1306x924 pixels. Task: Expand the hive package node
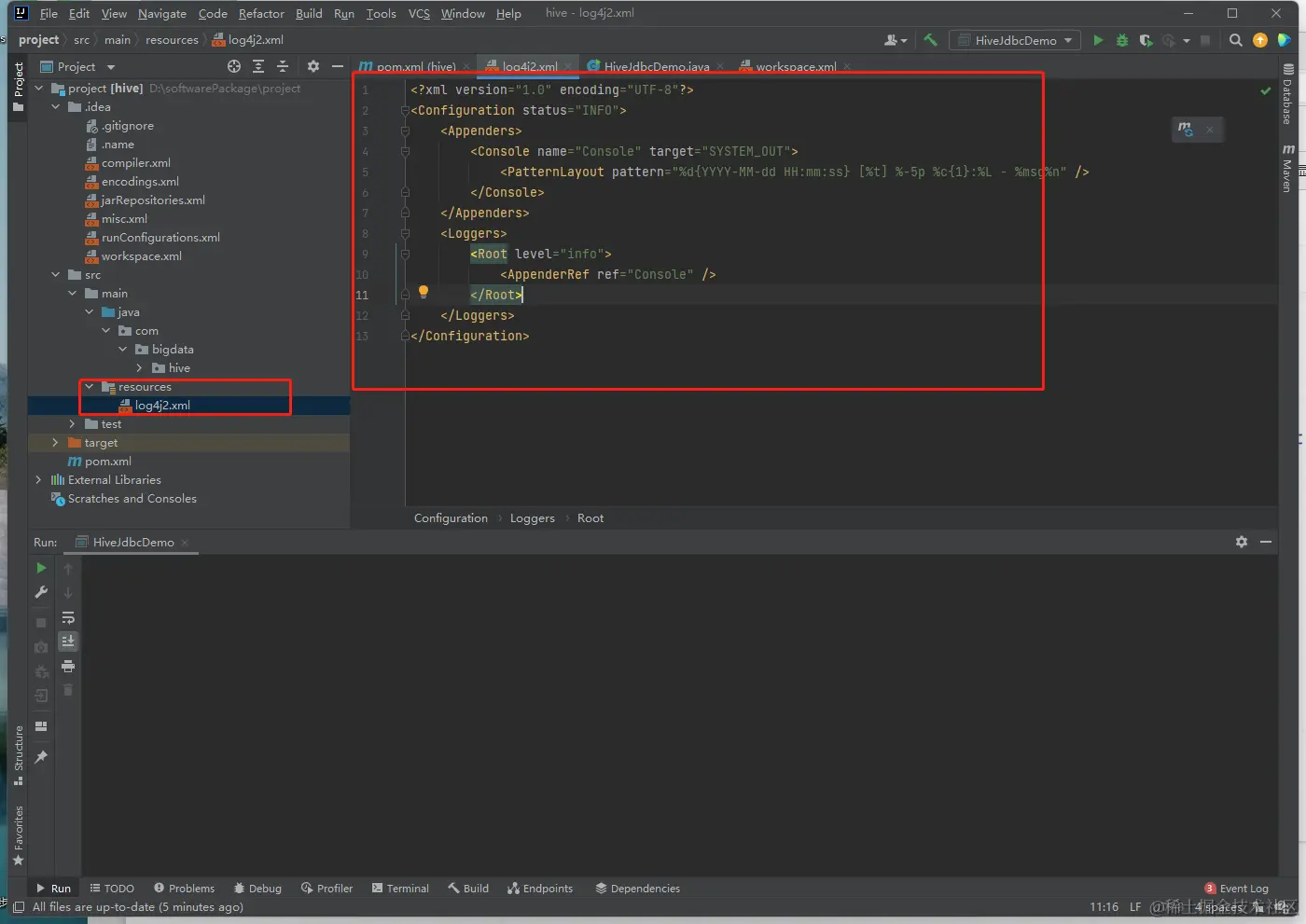(x=140, y=368)
